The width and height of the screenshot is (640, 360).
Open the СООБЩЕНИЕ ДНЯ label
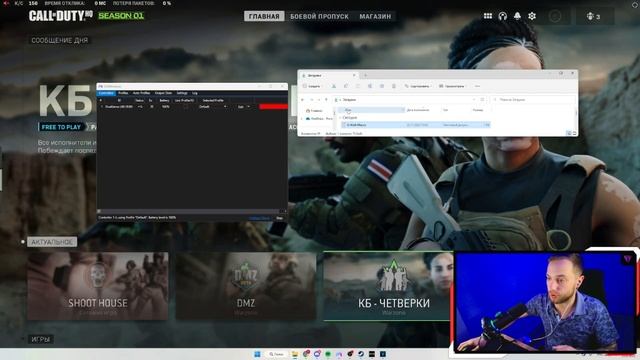[x=60, y=40]
